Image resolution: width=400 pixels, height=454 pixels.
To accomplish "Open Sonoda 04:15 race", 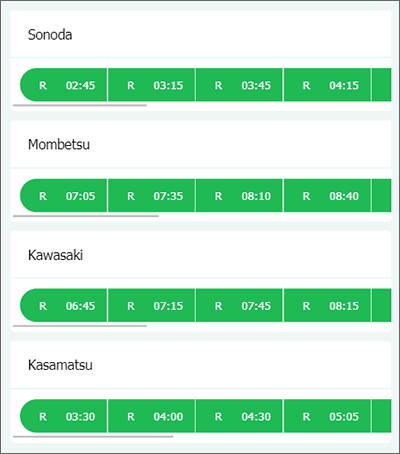I will pyautogui.click(x=327, y=85).
